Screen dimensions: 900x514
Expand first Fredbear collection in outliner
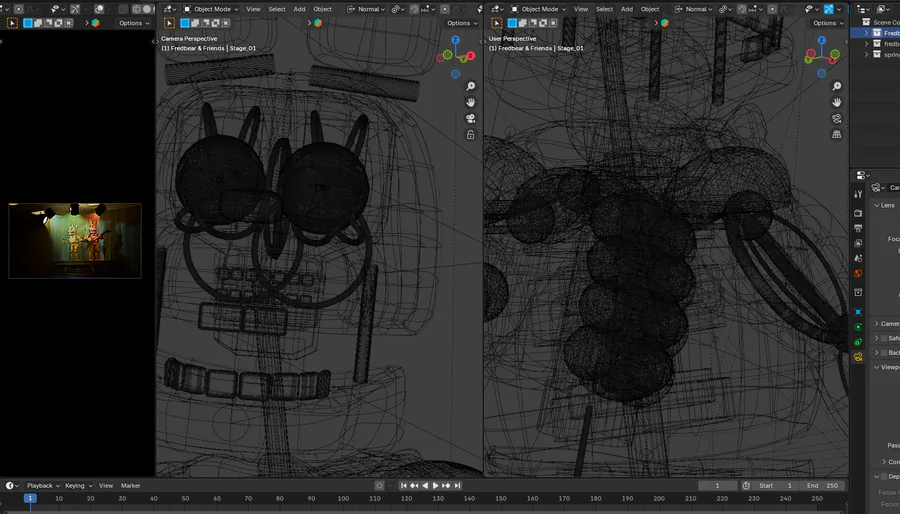pos(866,33)
